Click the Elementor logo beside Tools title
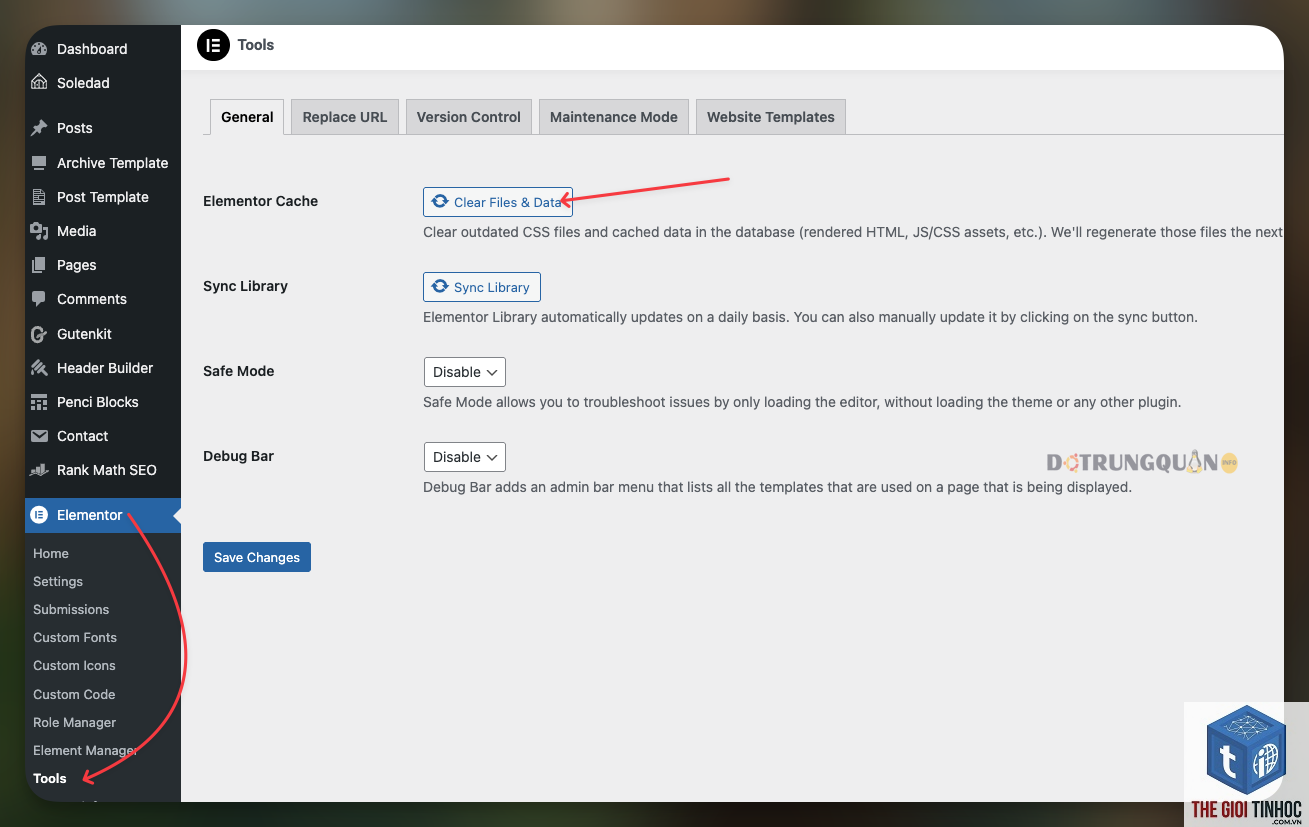The image size is (1309, 827). [213, 45]
